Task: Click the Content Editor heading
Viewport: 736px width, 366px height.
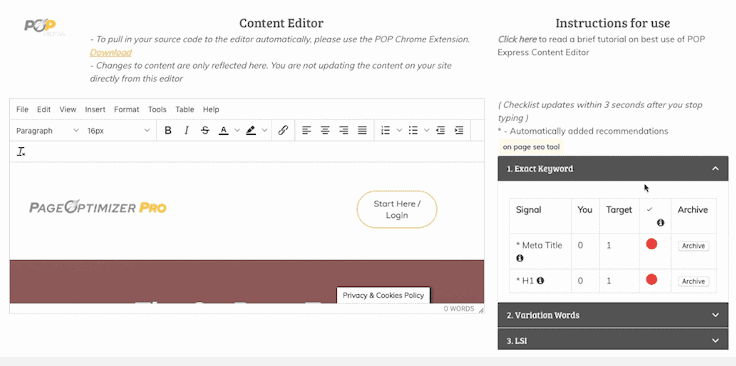Action: pyautogui.click(x=281, y=23)
